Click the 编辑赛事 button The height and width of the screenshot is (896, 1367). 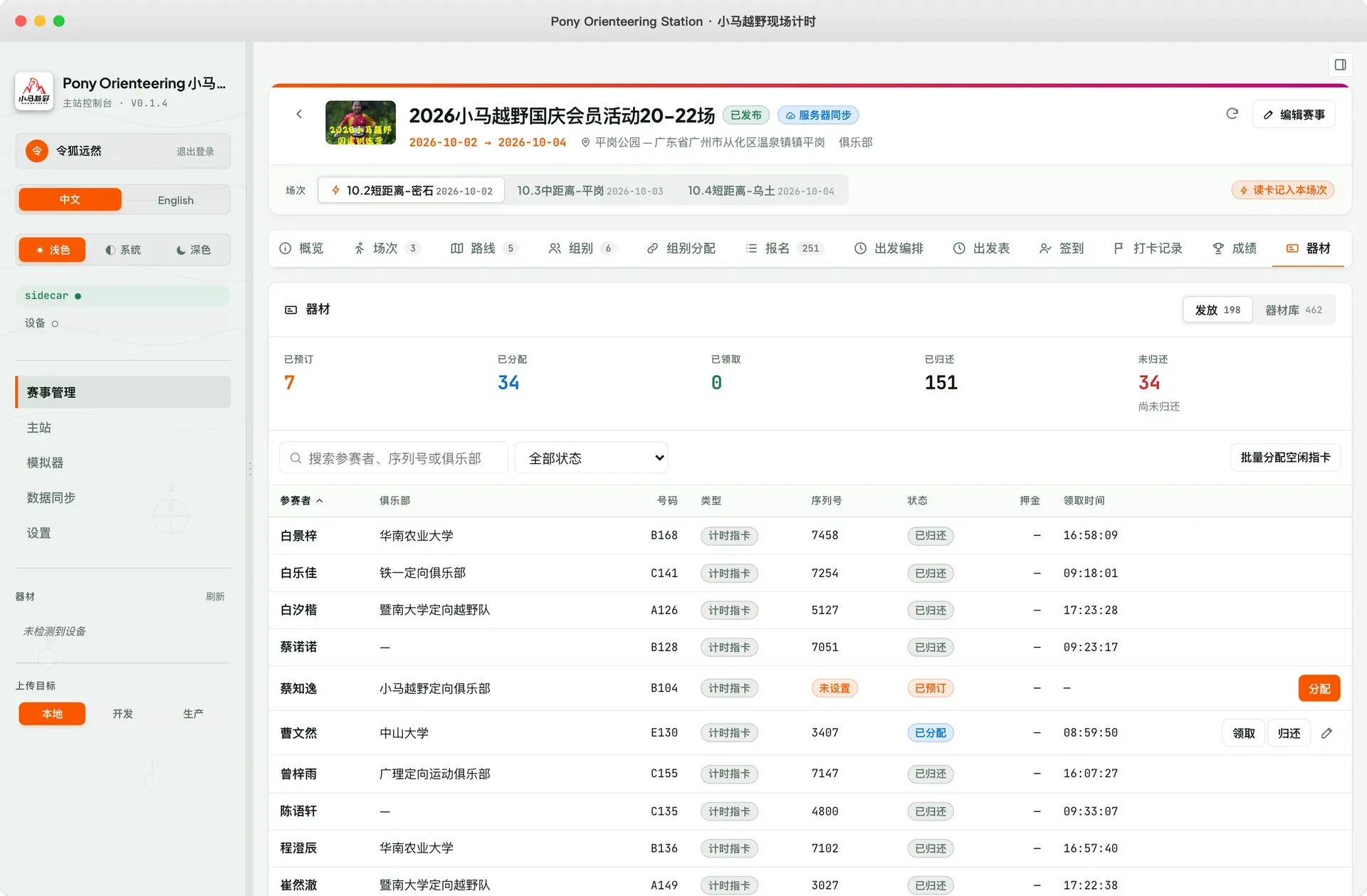(1294, 115)
